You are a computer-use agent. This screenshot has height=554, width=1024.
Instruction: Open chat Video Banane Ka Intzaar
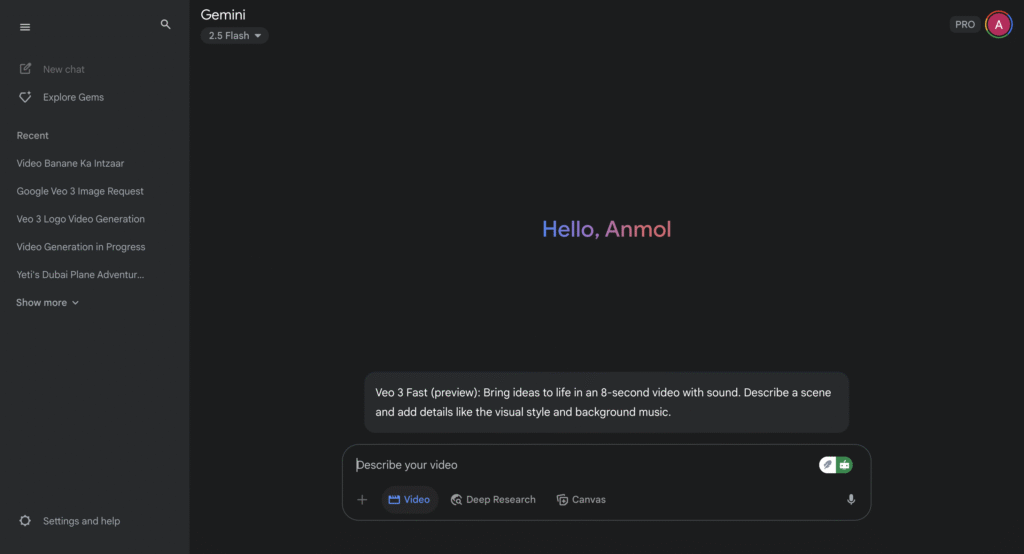(x=70, y=163)
